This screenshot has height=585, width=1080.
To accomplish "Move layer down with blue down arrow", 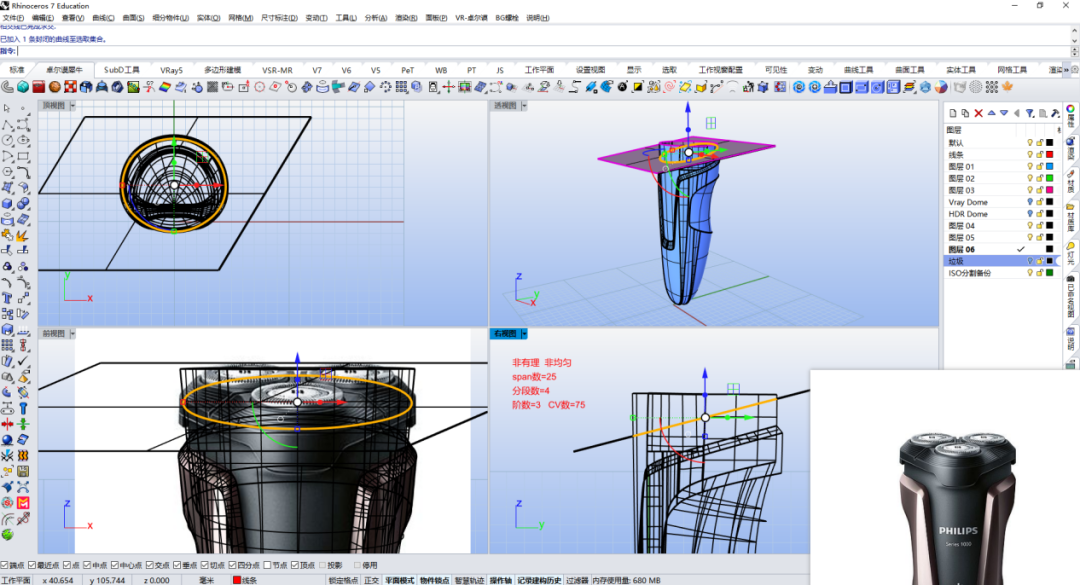I will (x=1004, y=113).
